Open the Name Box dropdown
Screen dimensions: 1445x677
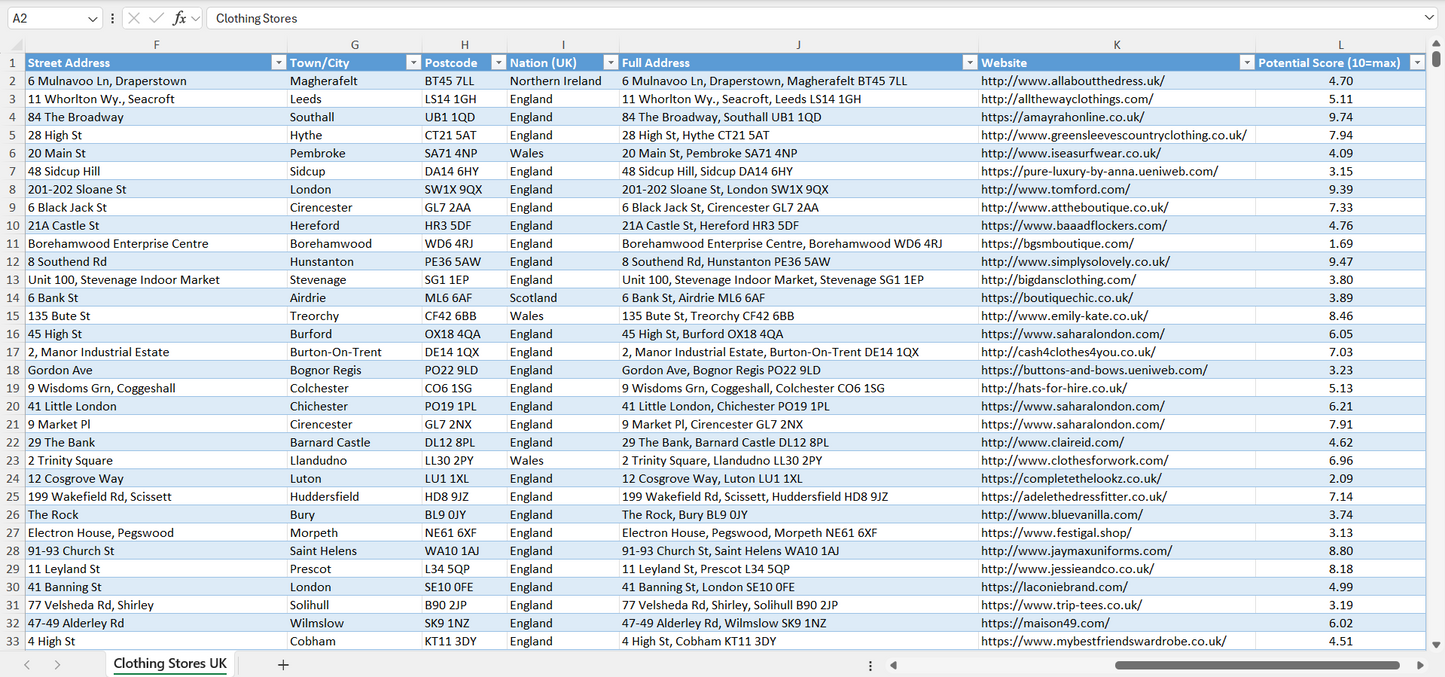(94, 18)
